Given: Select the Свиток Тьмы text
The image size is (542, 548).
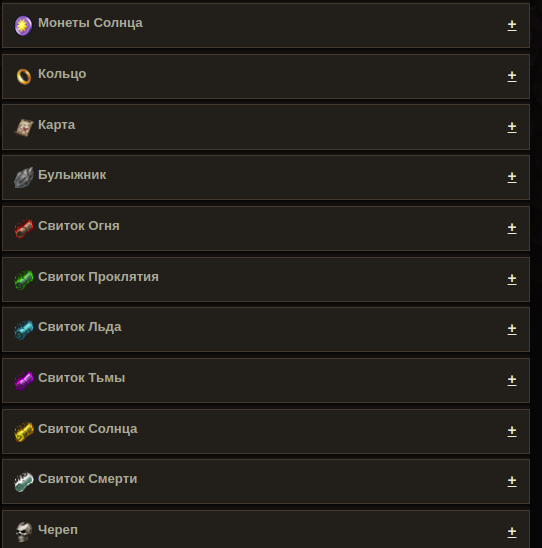Looking at the screenshot, I should [81, 378].
